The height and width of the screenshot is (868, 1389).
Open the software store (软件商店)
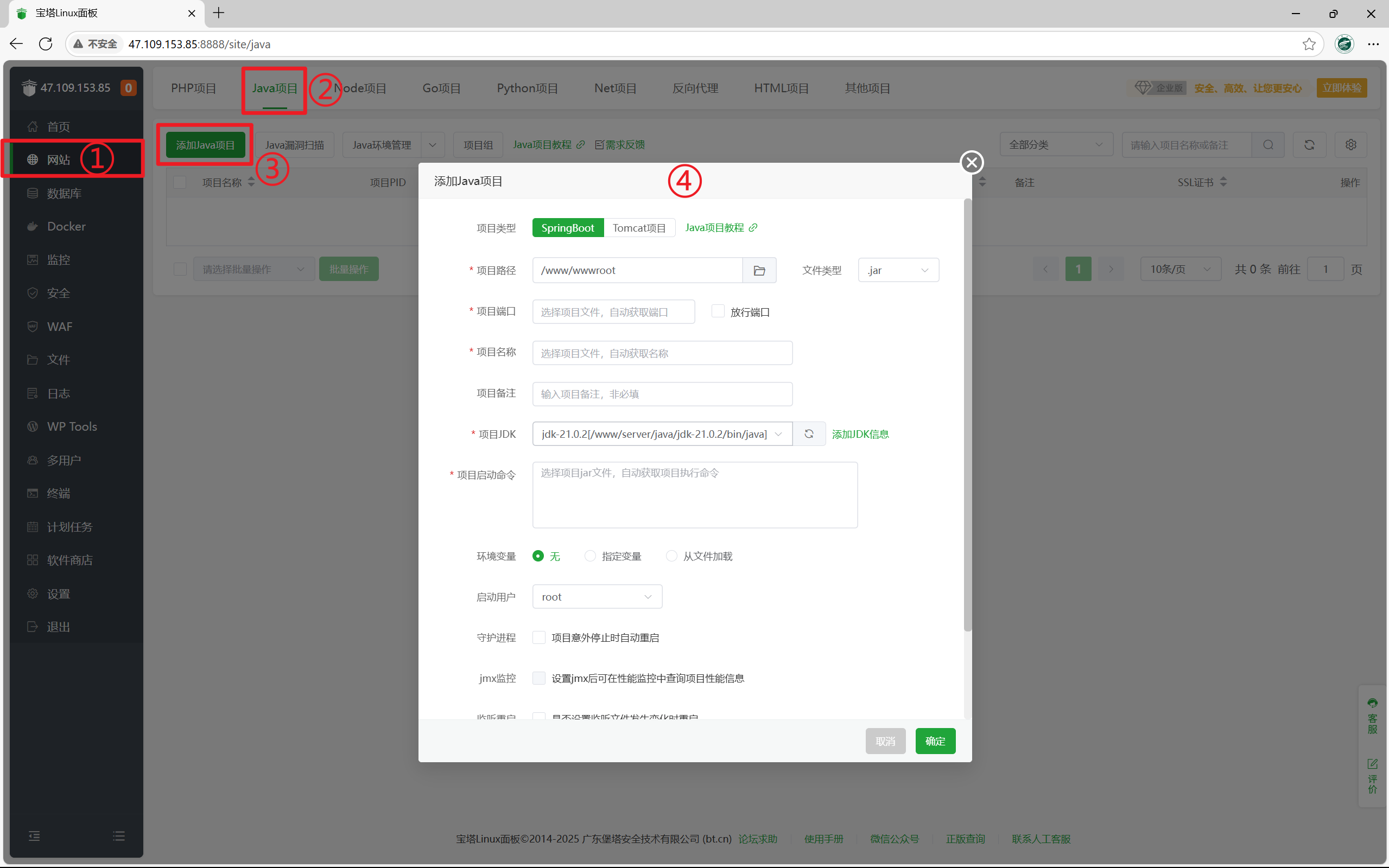coord(69,560)
